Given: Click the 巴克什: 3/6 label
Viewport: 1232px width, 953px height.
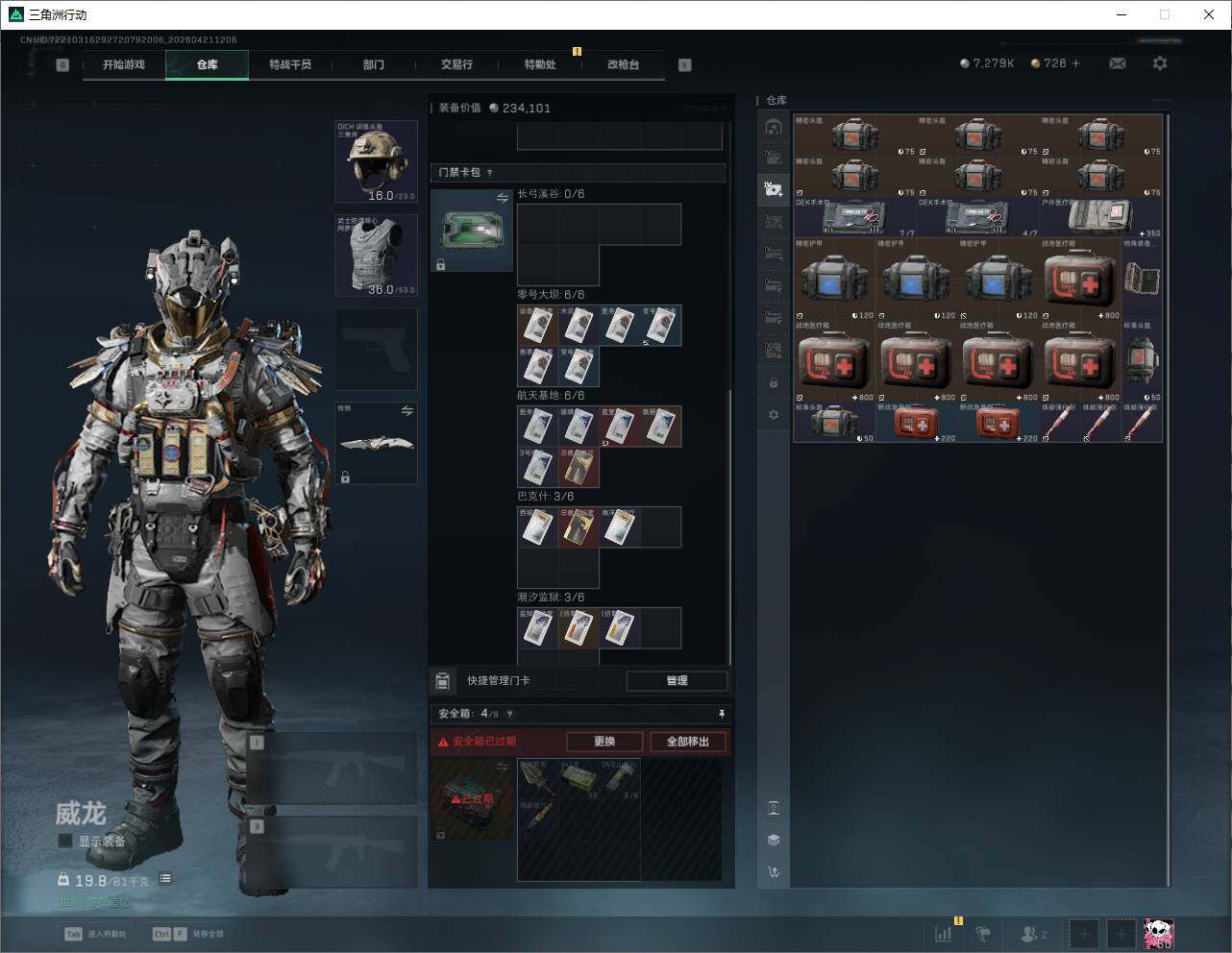Looking at the screenshot, I should coord(546,497).
